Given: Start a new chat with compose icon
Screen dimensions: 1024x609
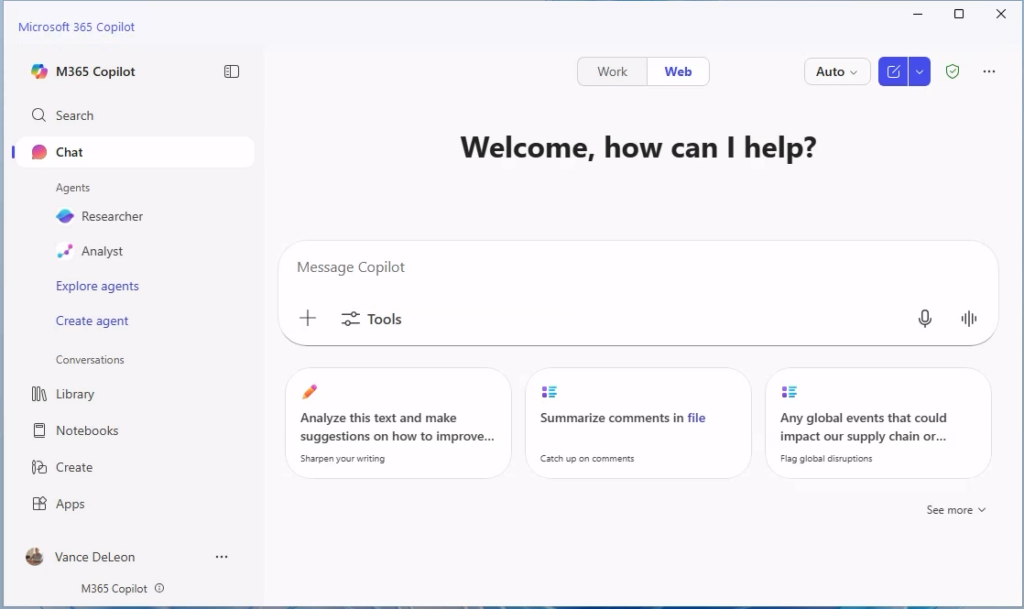Looking at the screenshot, I should 893,72.
